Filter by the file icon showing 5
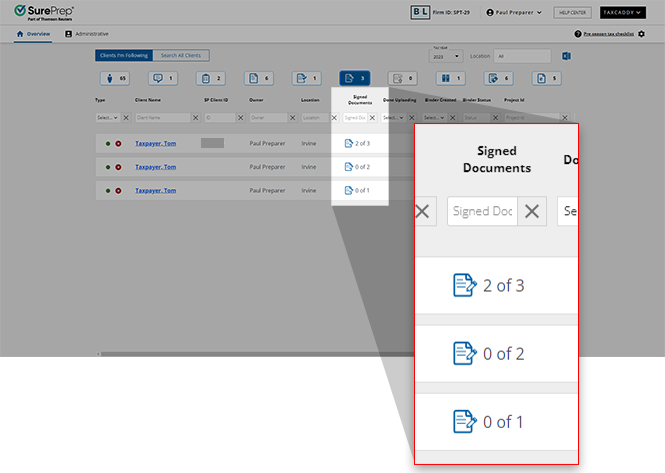Image resolution: width=665 pixels, height=473 pixels. pos(547,78)
